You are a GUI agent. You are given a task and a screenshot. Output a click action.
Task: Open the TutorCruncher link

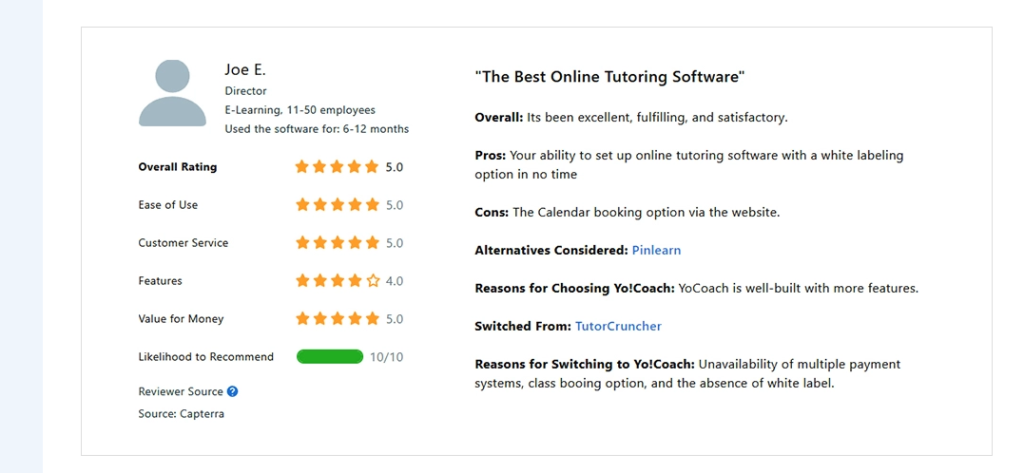[618, 326]
